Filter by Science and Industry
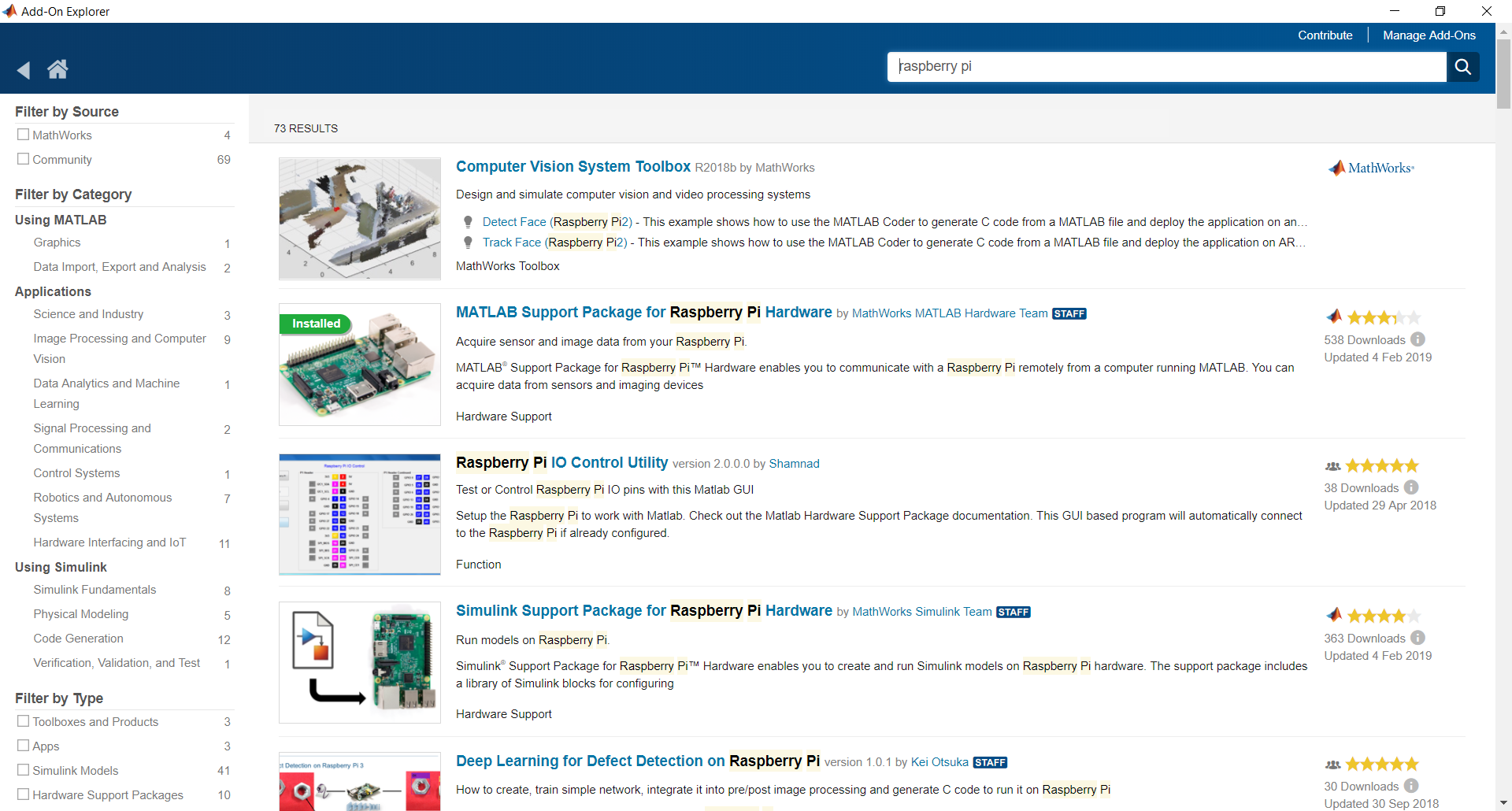Viewport: 1512px width, 811px height. (x=88, y=314)
